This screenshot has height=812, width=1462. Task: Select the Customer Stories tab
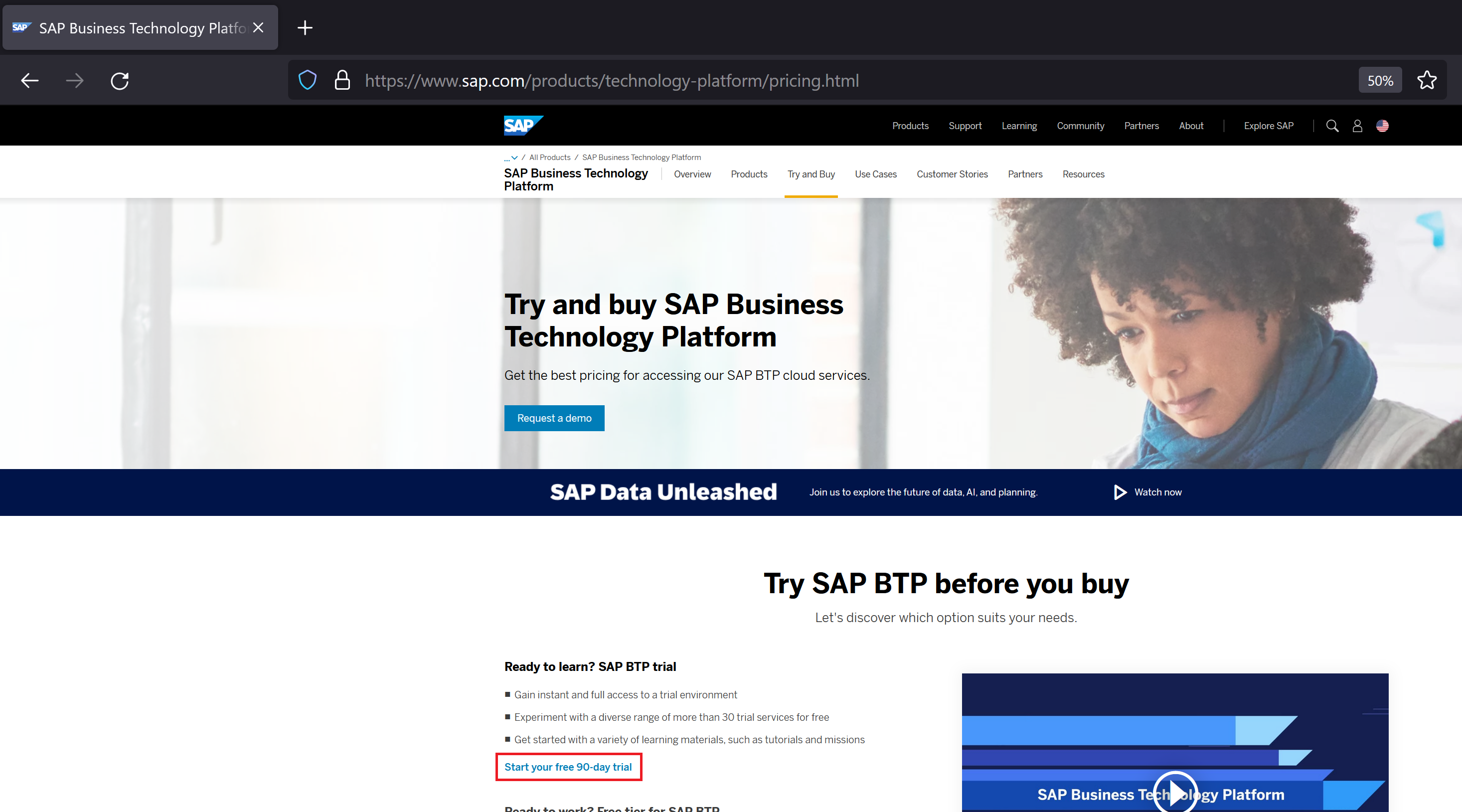pyautogui.click(x=952, y=174)
